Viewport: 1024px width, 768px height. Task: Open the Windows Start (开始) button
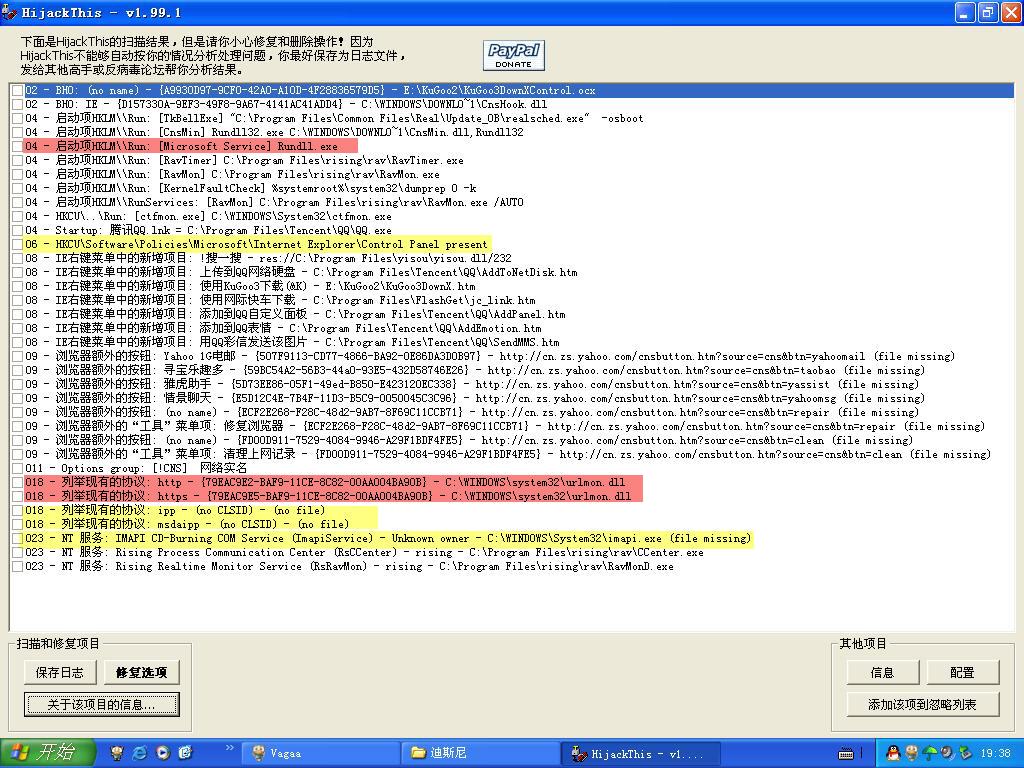tap(47, 753)
